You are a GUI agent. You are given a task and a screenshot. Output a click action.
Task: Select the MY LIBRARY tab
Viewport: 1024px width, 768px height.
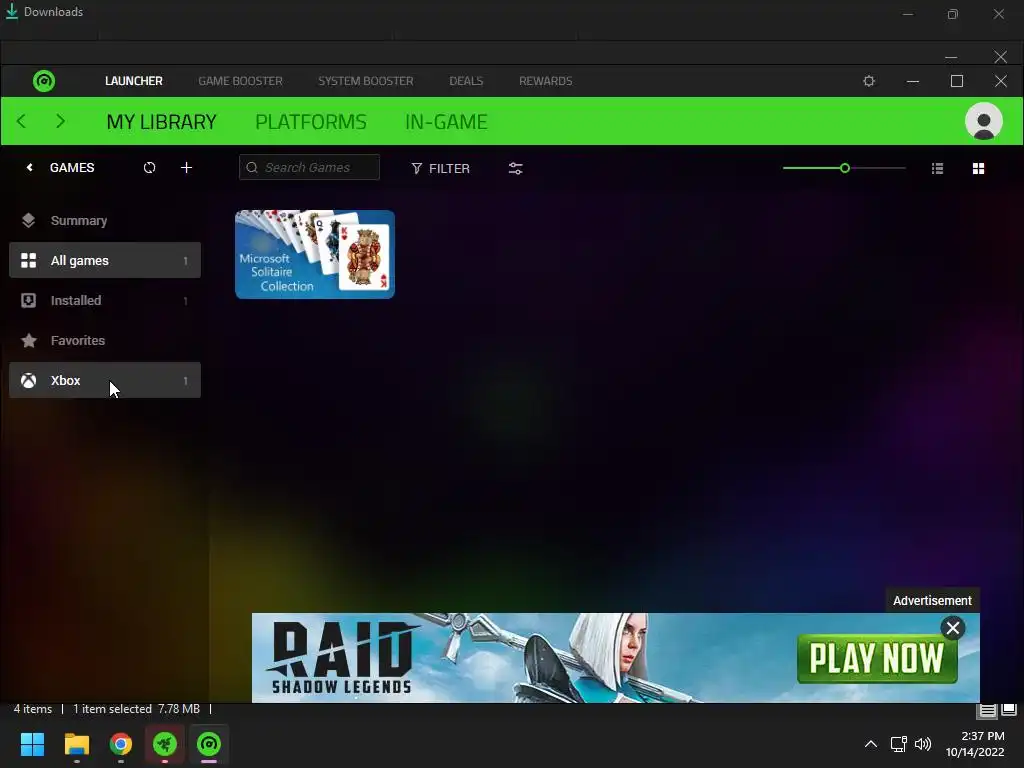[161, 121]
